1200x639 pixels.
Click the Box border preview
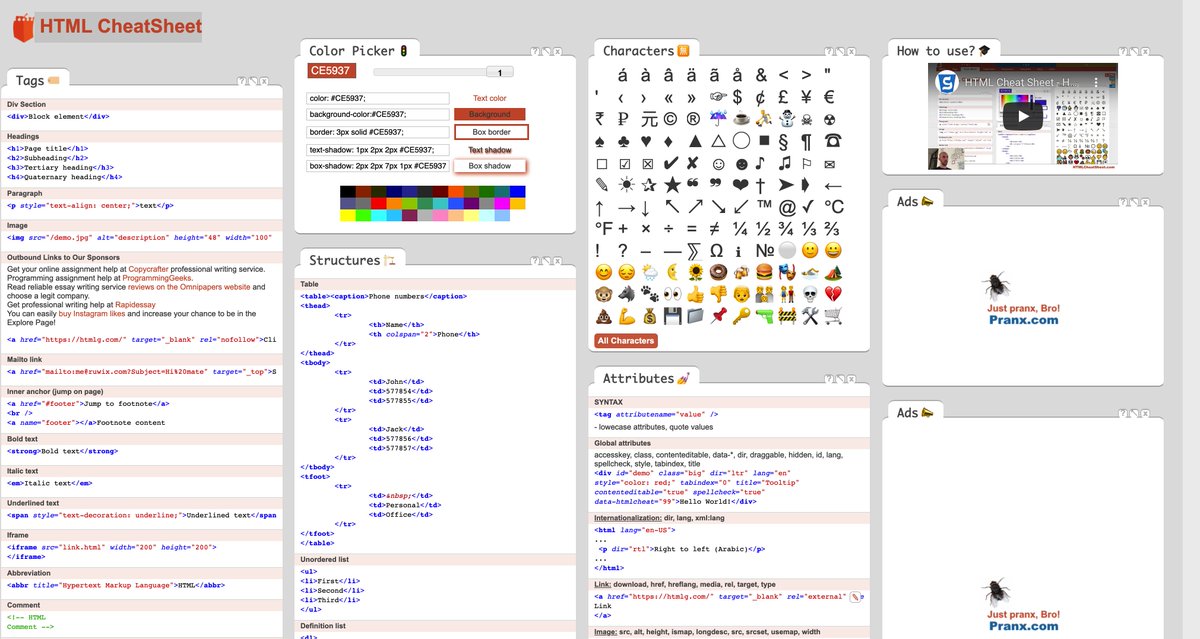click(490, 132)
